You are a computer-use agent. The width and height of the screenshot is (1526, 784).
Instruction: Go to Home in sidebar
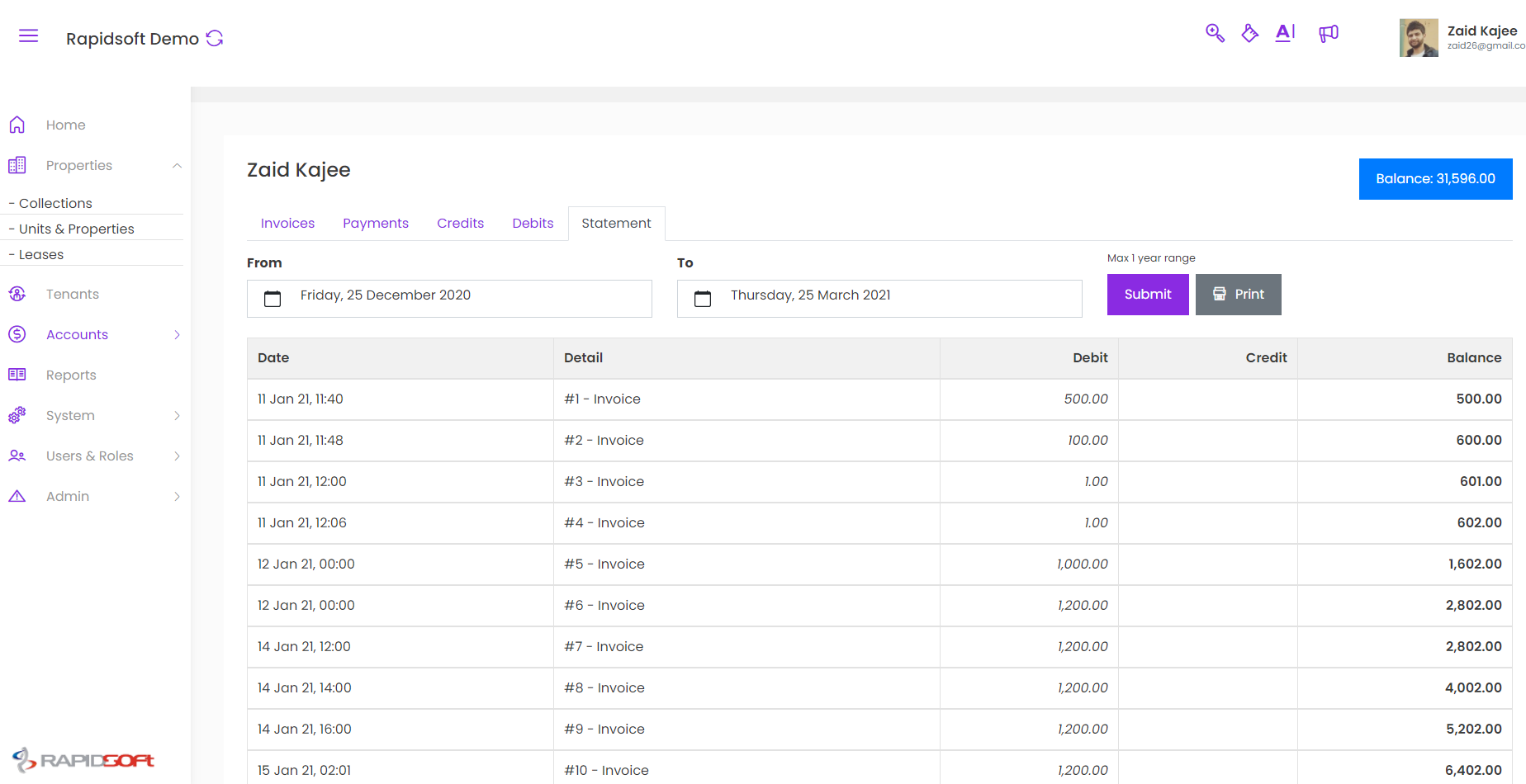tap(66, 125)
